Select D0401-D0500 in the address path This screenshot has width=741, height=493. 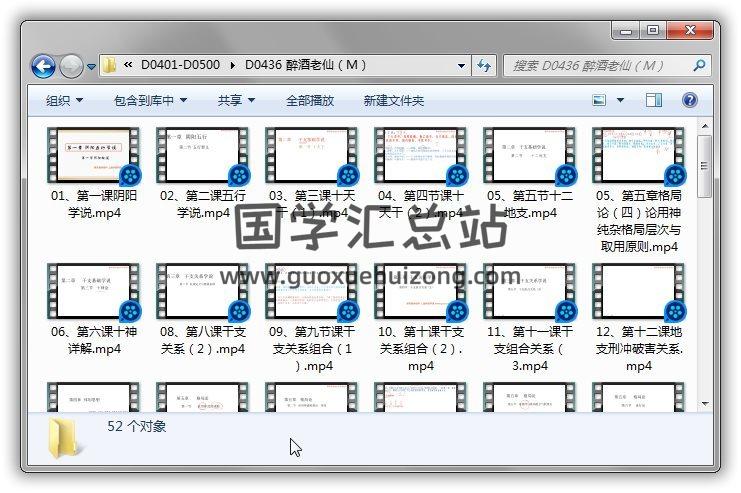click(x=181, y=65)
